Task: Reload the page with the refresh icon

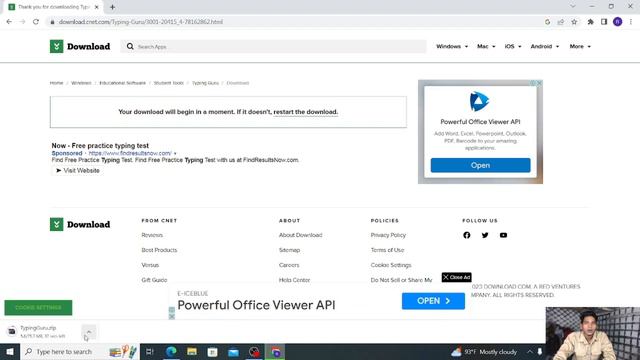Action: 36,22
